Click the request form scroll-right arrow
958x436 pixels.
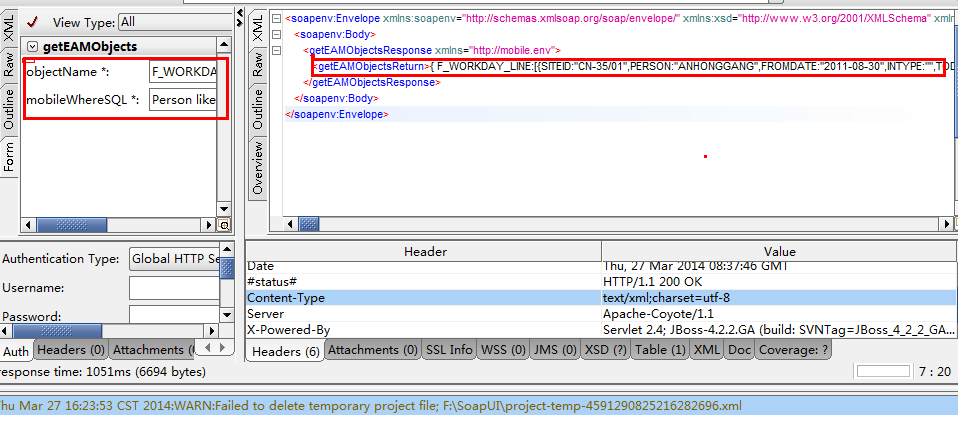pos(210,225)
